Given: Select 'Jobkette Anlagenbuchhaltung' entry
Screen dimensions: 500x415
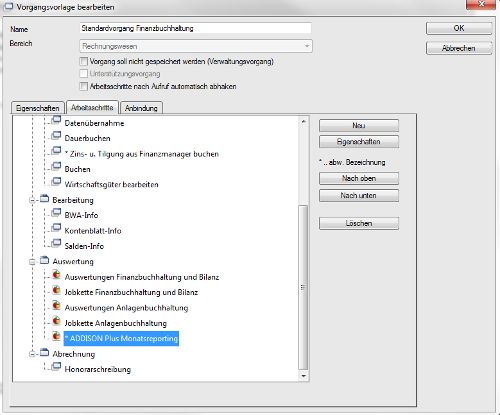Looking at the screenshot, I should (x=115, y=323).
